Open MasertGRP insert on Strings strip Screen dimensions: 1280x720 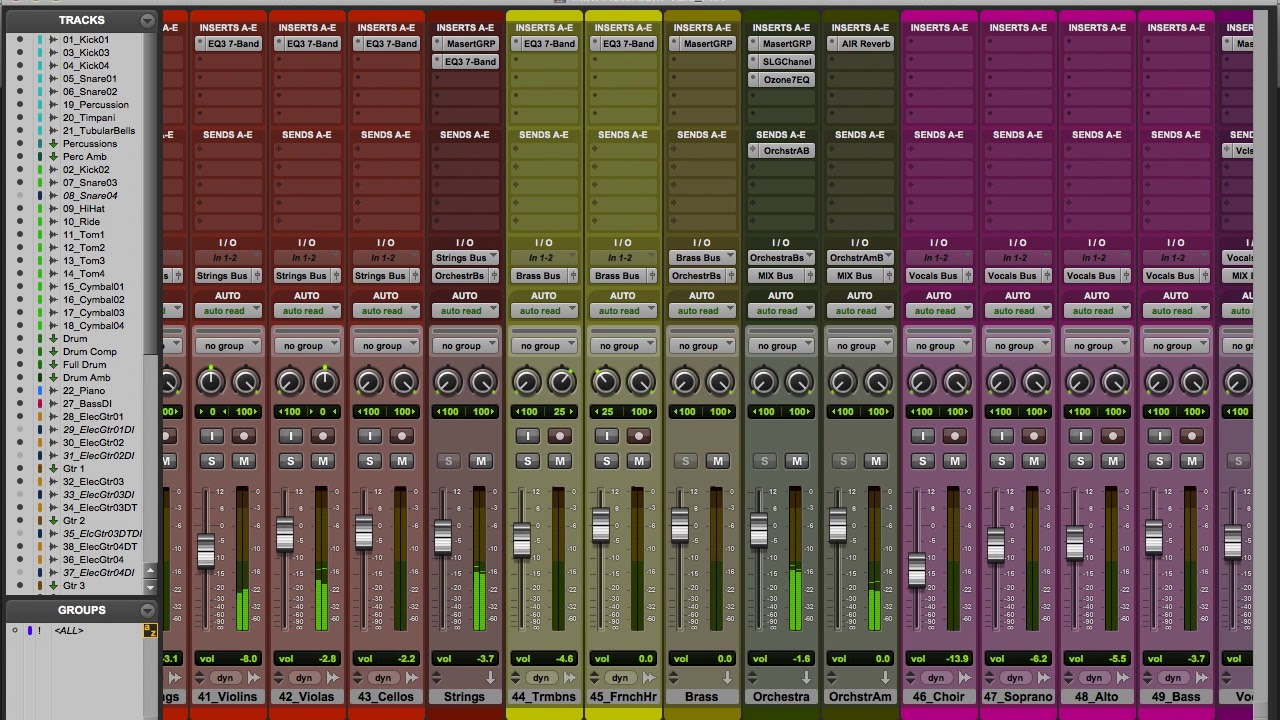(x=471, y=44)
